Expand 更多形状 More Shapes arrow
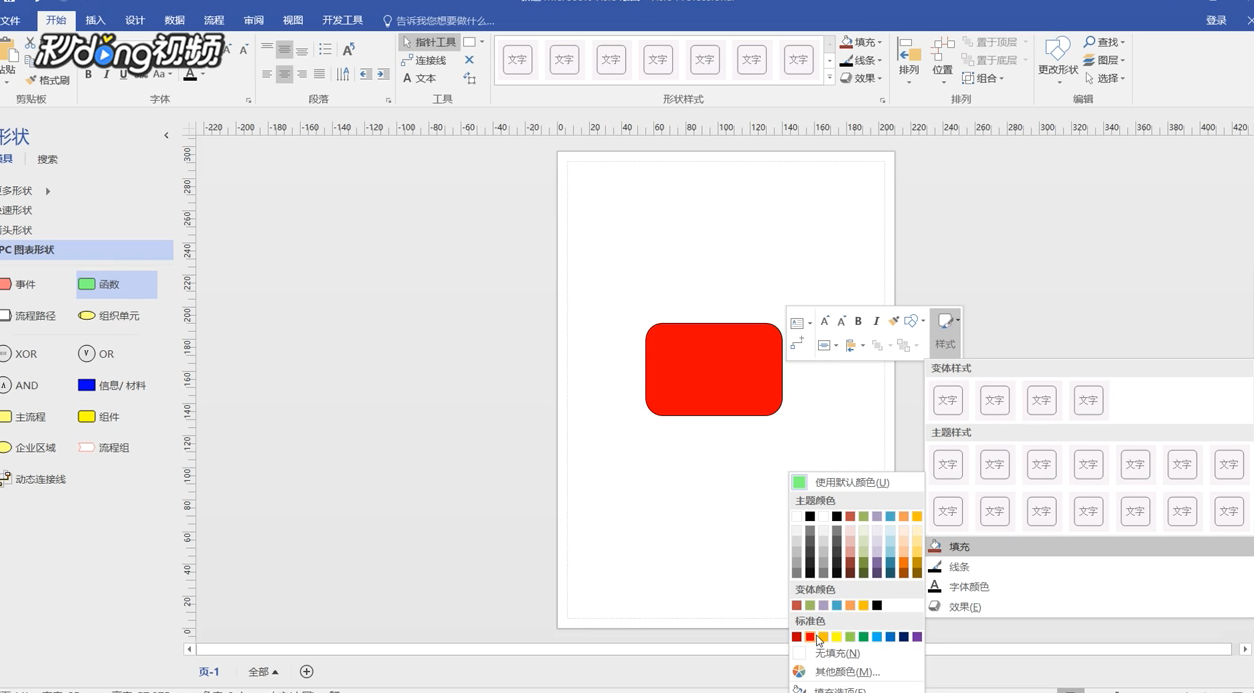1254x693 pixels. point(47,191)
